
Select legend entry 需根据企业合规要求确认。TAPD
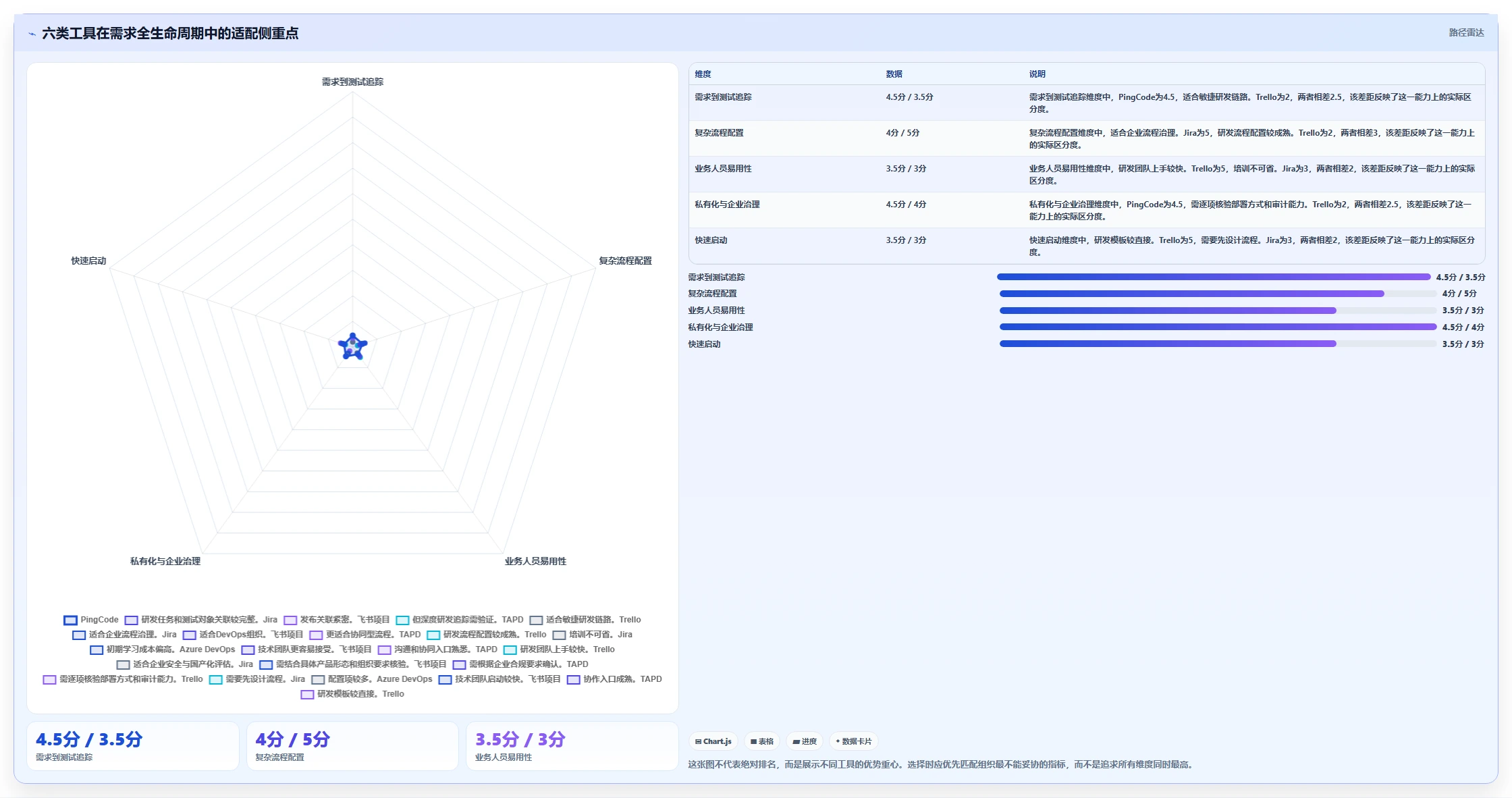coord(520,664)
